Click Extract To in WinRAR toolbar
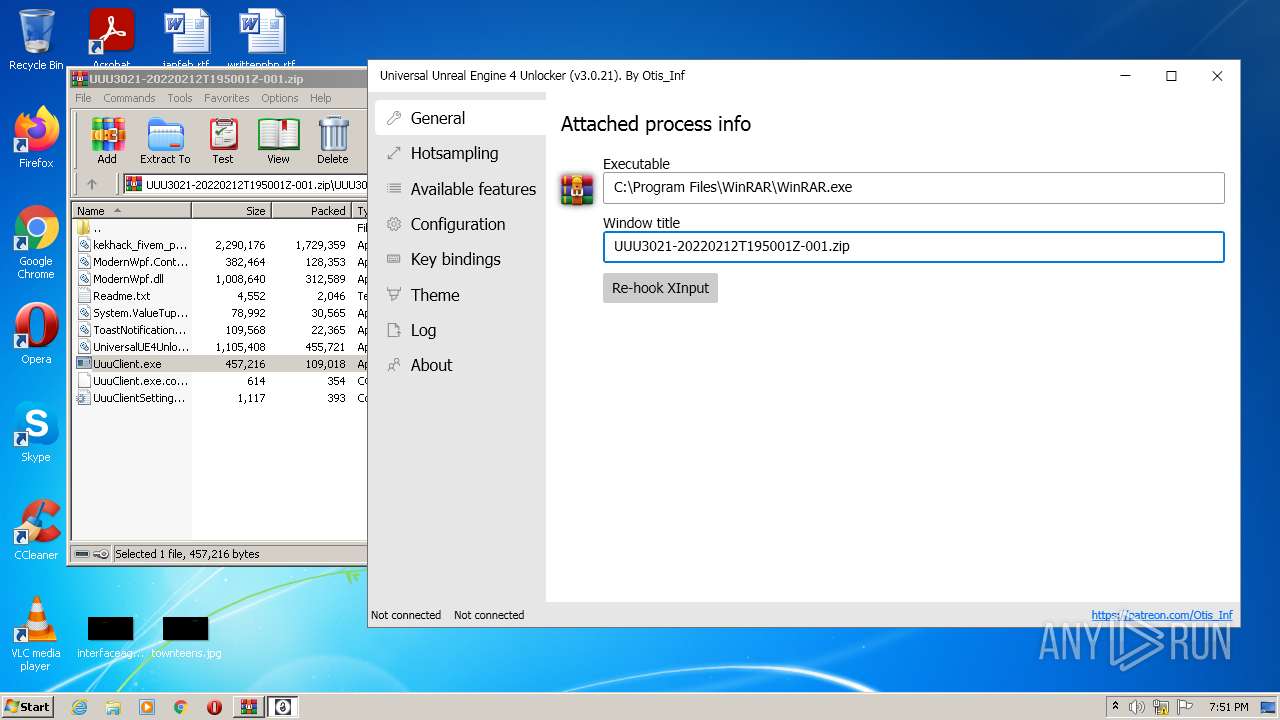Image resolution: width=1280 pixels, height=720 pixels. (x=165, y=140)
